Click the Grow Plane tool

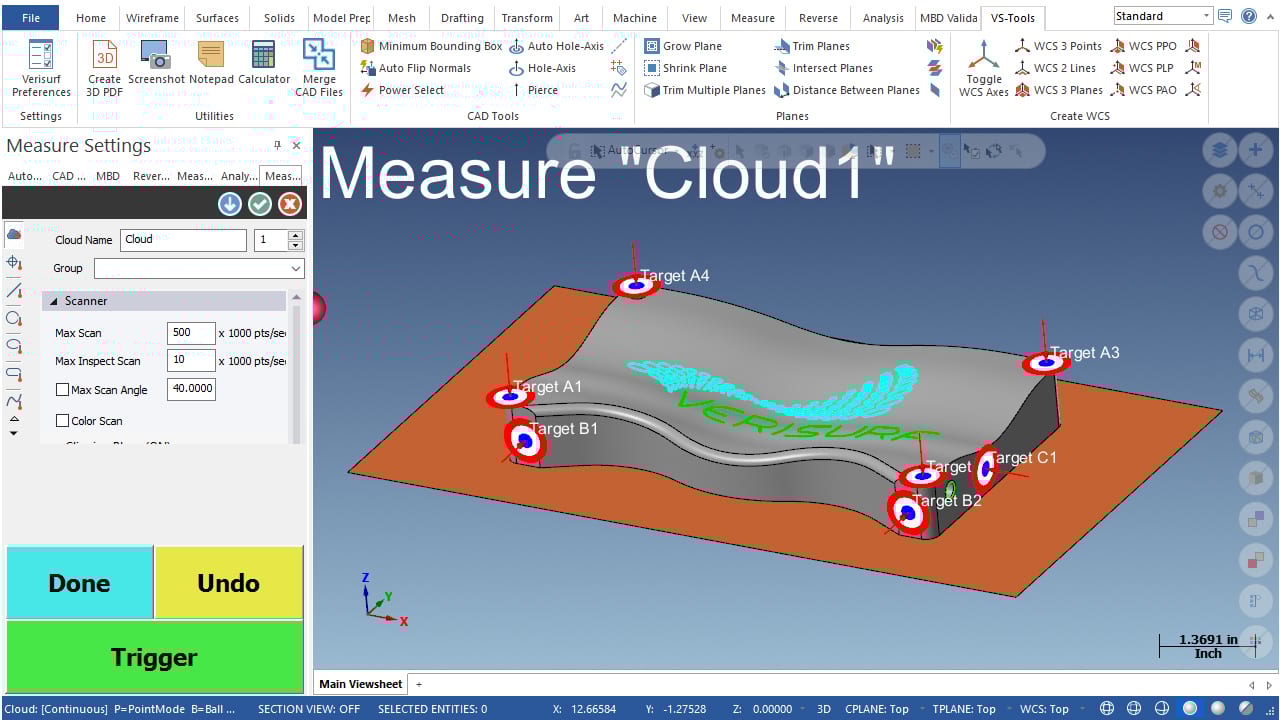[x=683, y=46]
